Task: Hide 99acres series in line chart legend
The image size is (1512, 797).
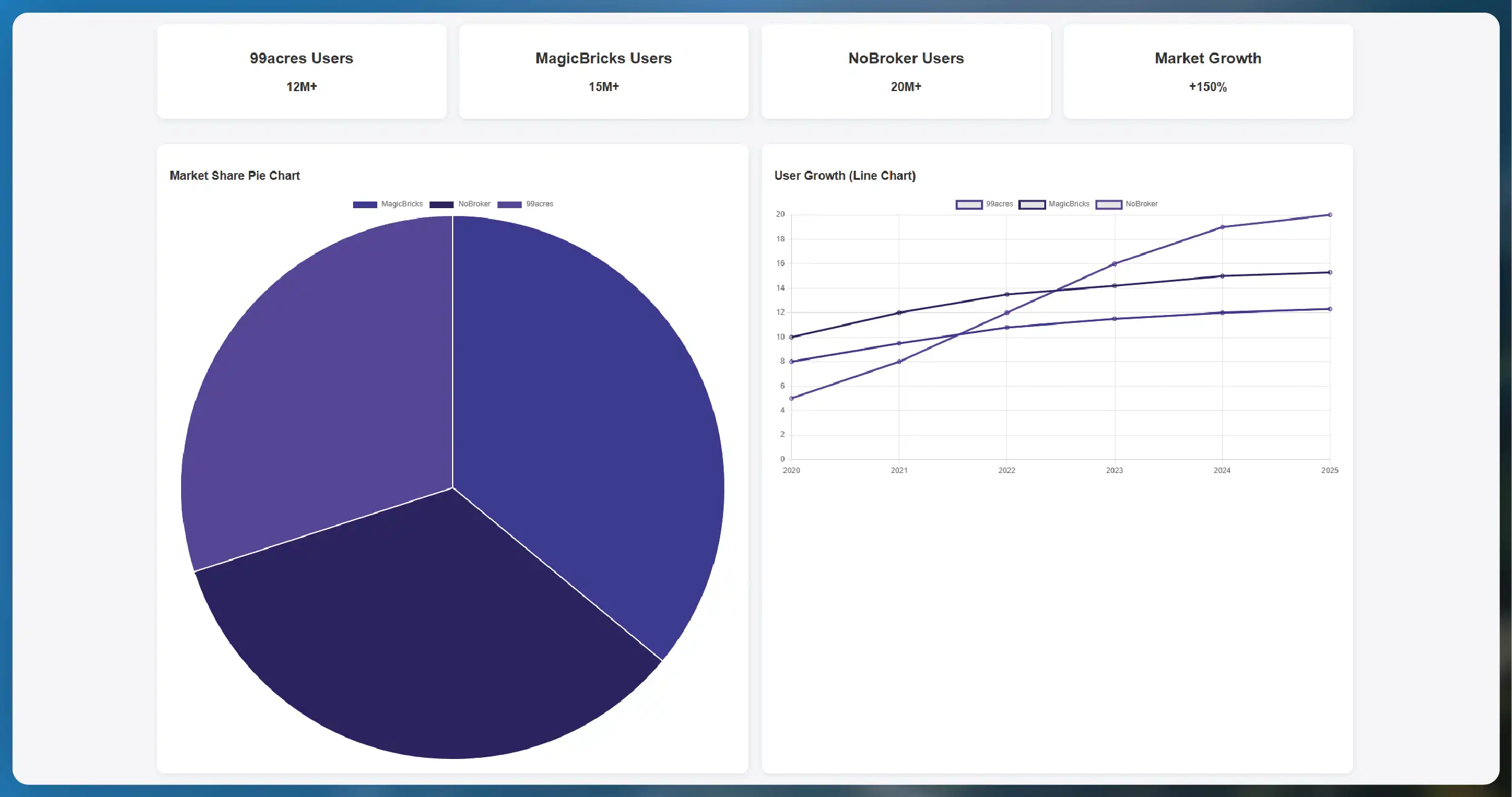Action: (969, 205)
